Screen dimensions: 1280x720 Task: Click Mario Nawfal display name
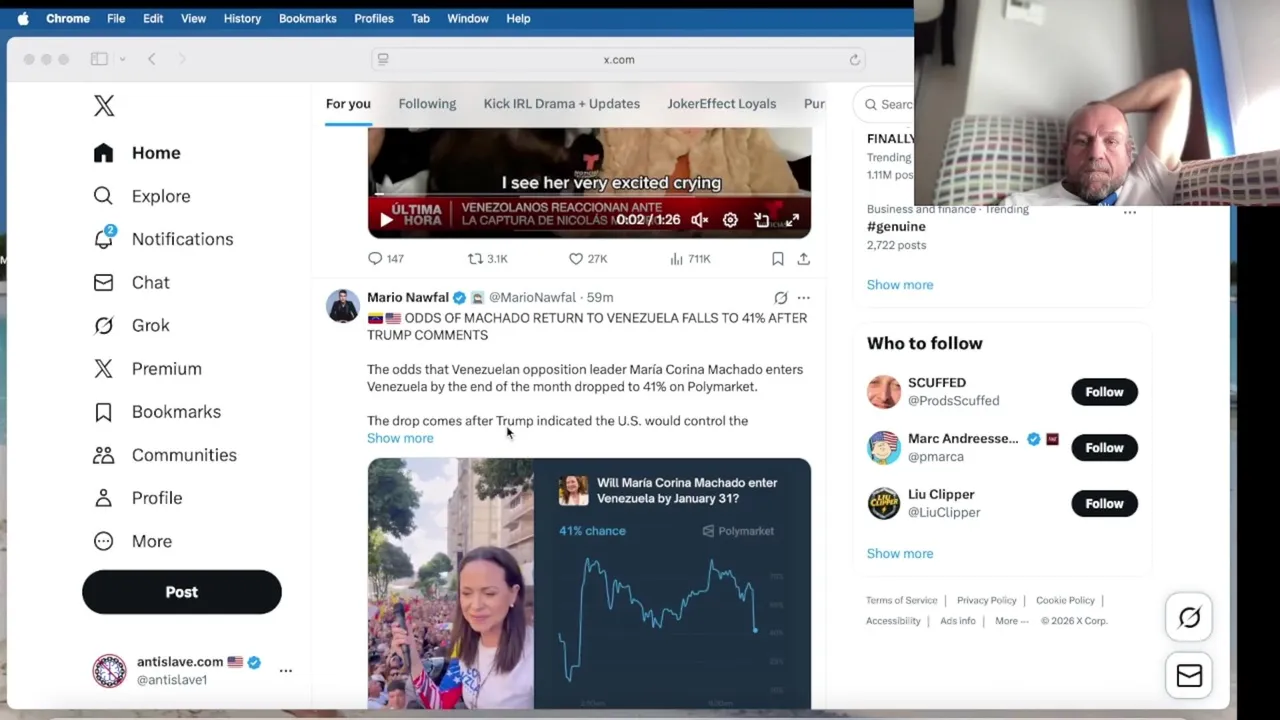[x=408, y=297]
